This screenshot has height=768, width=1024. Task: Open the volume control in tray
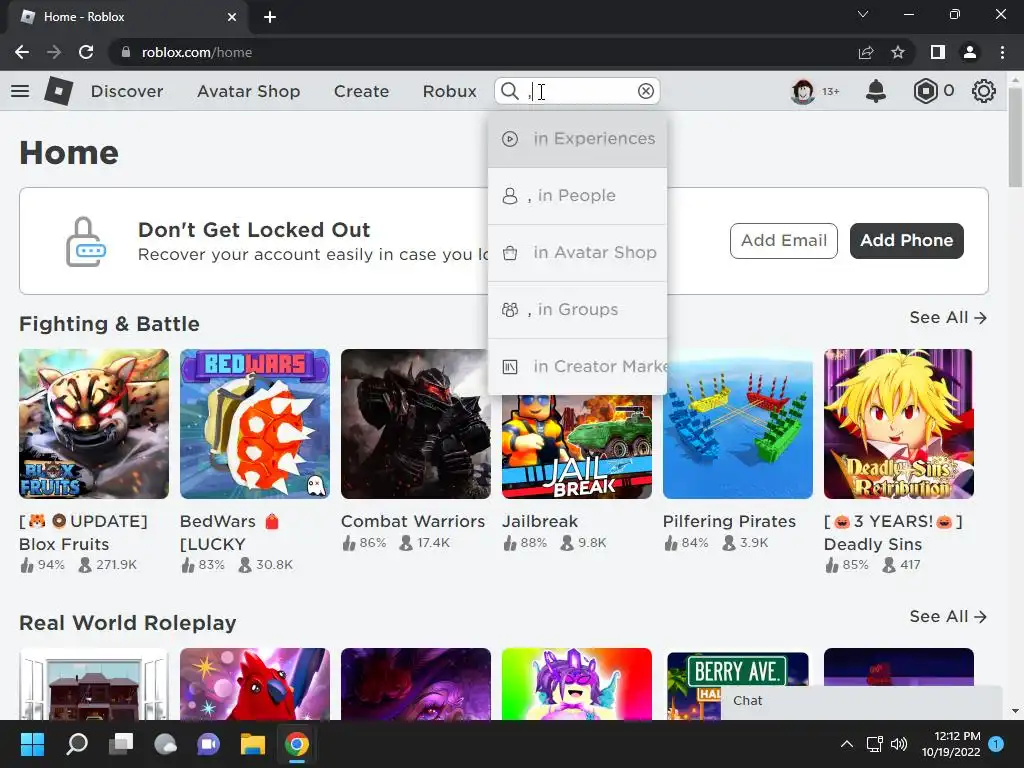pyautogui.click(x=899, y=744)
